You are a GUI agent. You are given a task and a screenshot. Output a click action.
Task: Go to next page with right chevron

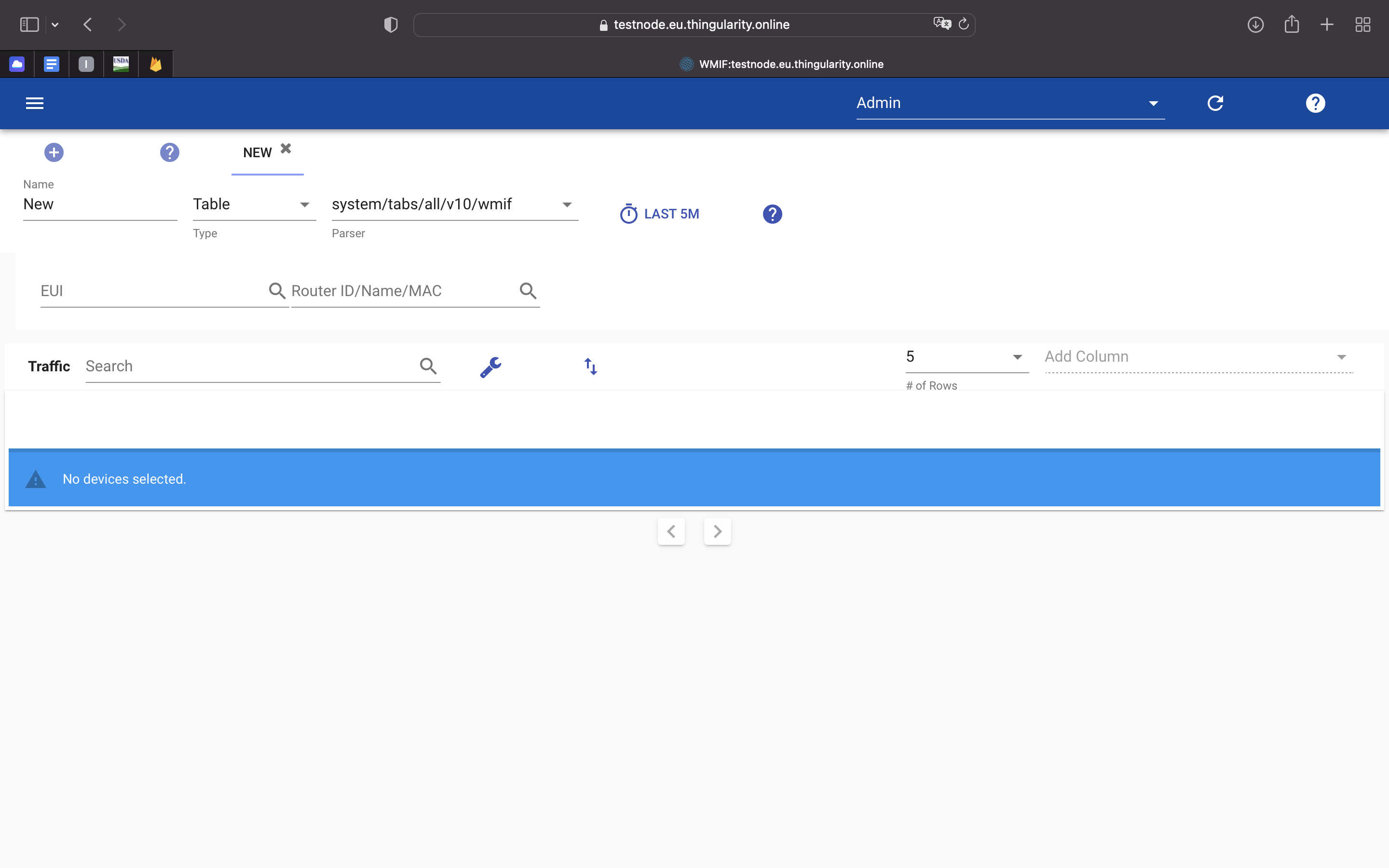717,531
